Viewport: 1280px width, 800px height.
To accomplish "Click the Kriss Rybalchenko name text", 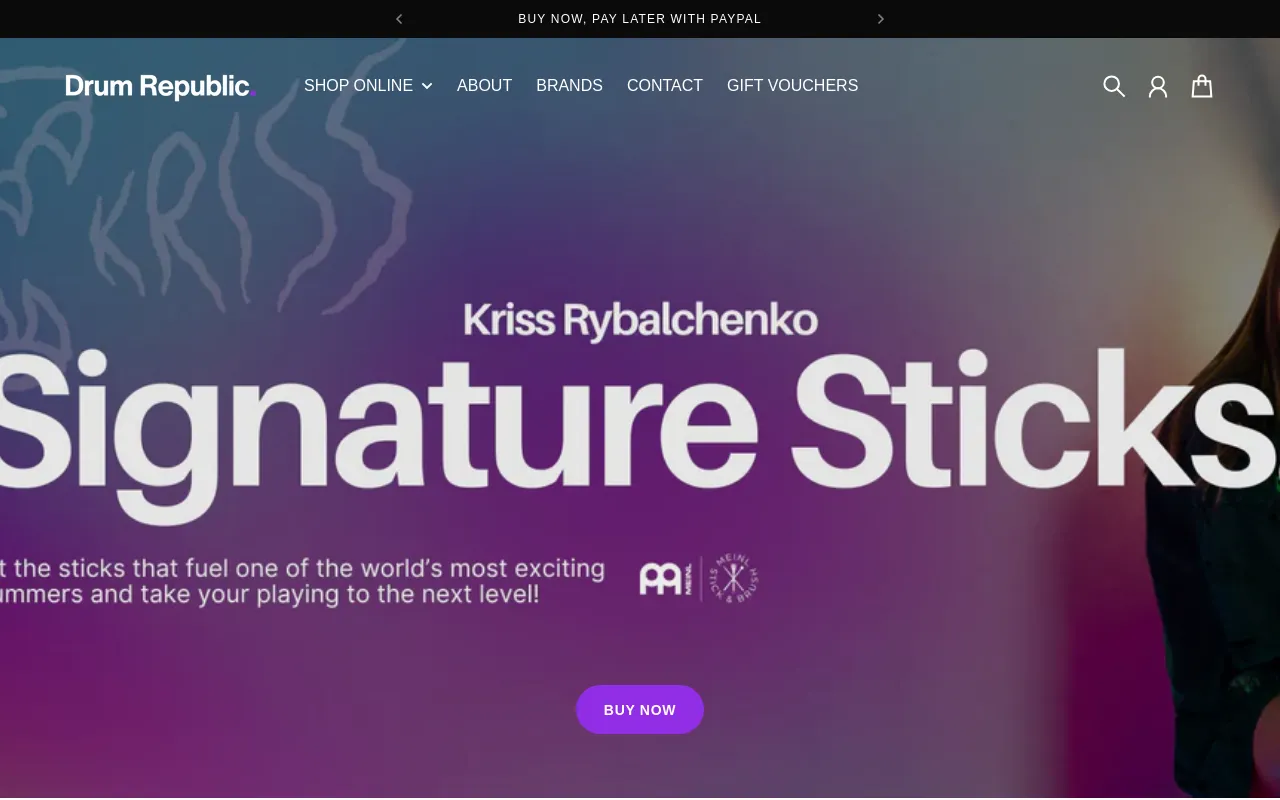I will coord(640,320).
